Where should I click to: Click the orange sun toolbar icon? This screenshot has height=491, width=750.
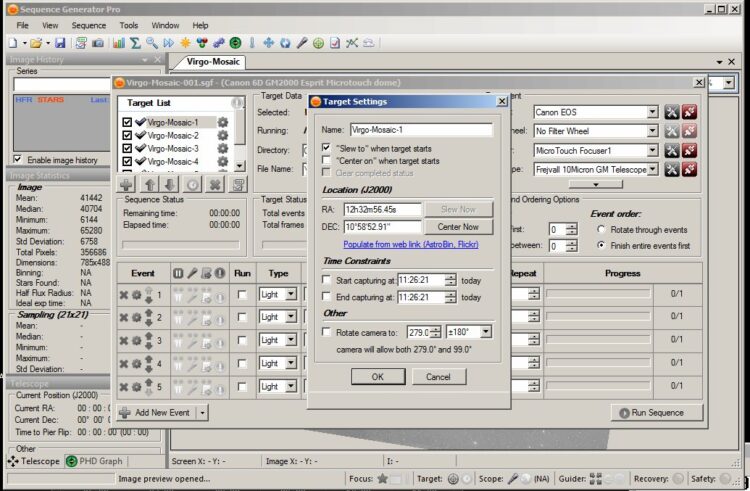coord(185,43)
